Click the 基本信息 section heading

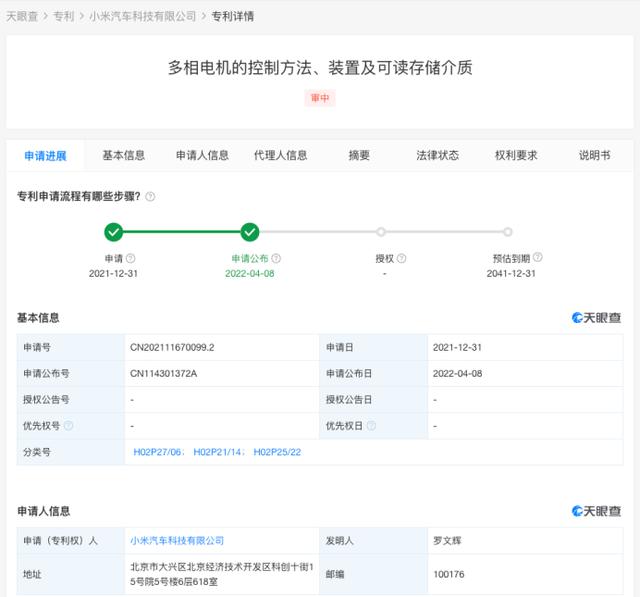click(38, 318)
